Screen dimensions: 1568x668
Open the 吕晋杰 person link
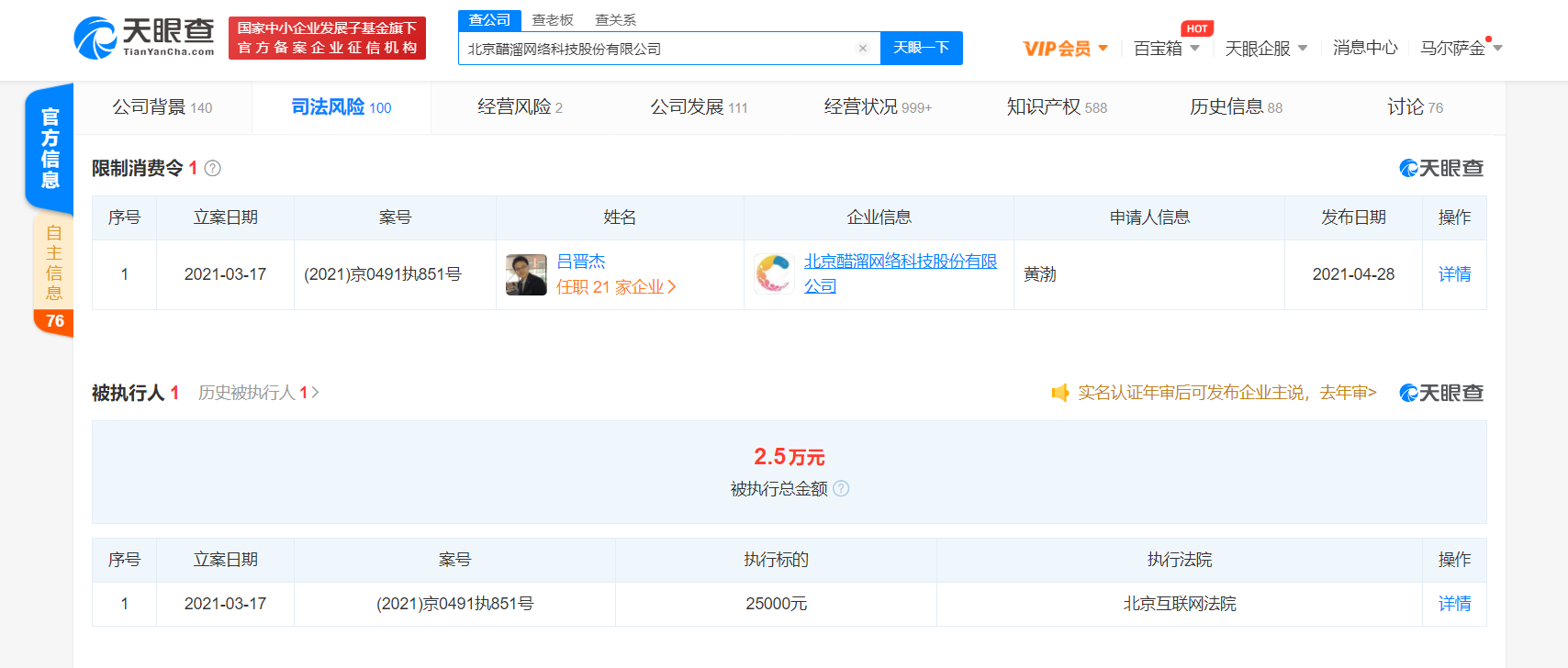point(581,262)
